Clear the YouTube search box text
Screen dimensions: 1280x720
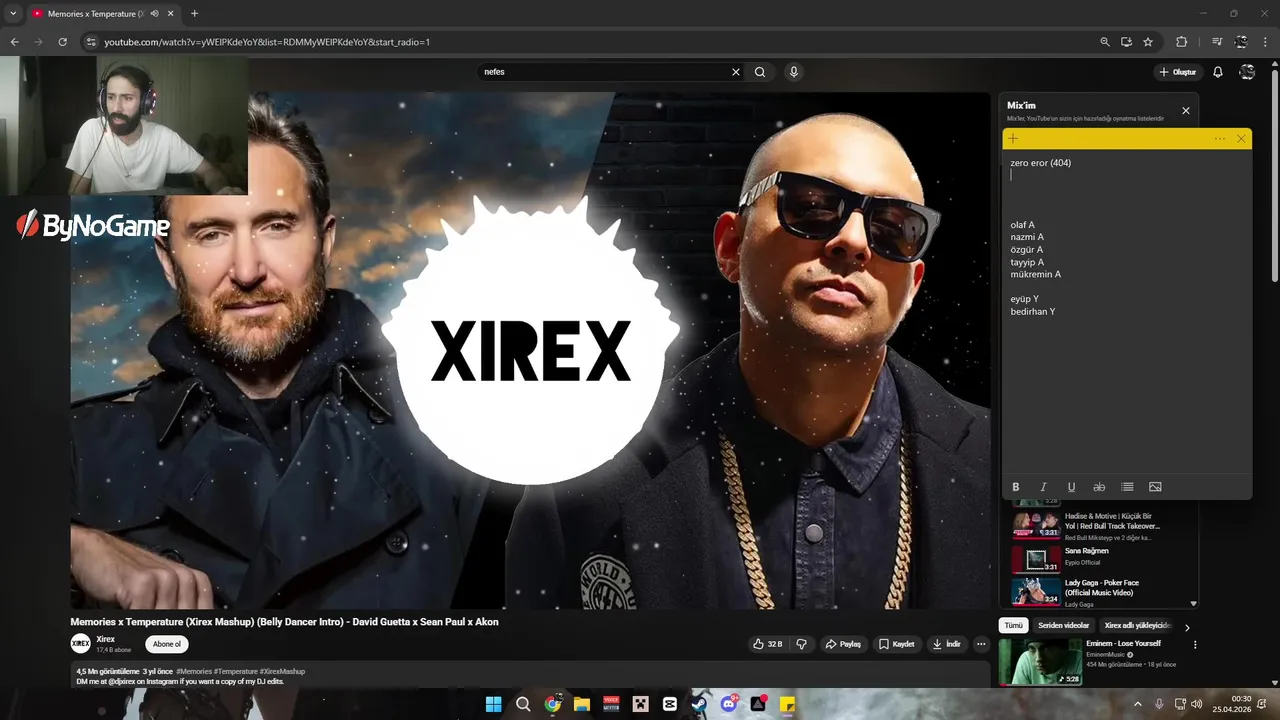(x=736, y=72)
